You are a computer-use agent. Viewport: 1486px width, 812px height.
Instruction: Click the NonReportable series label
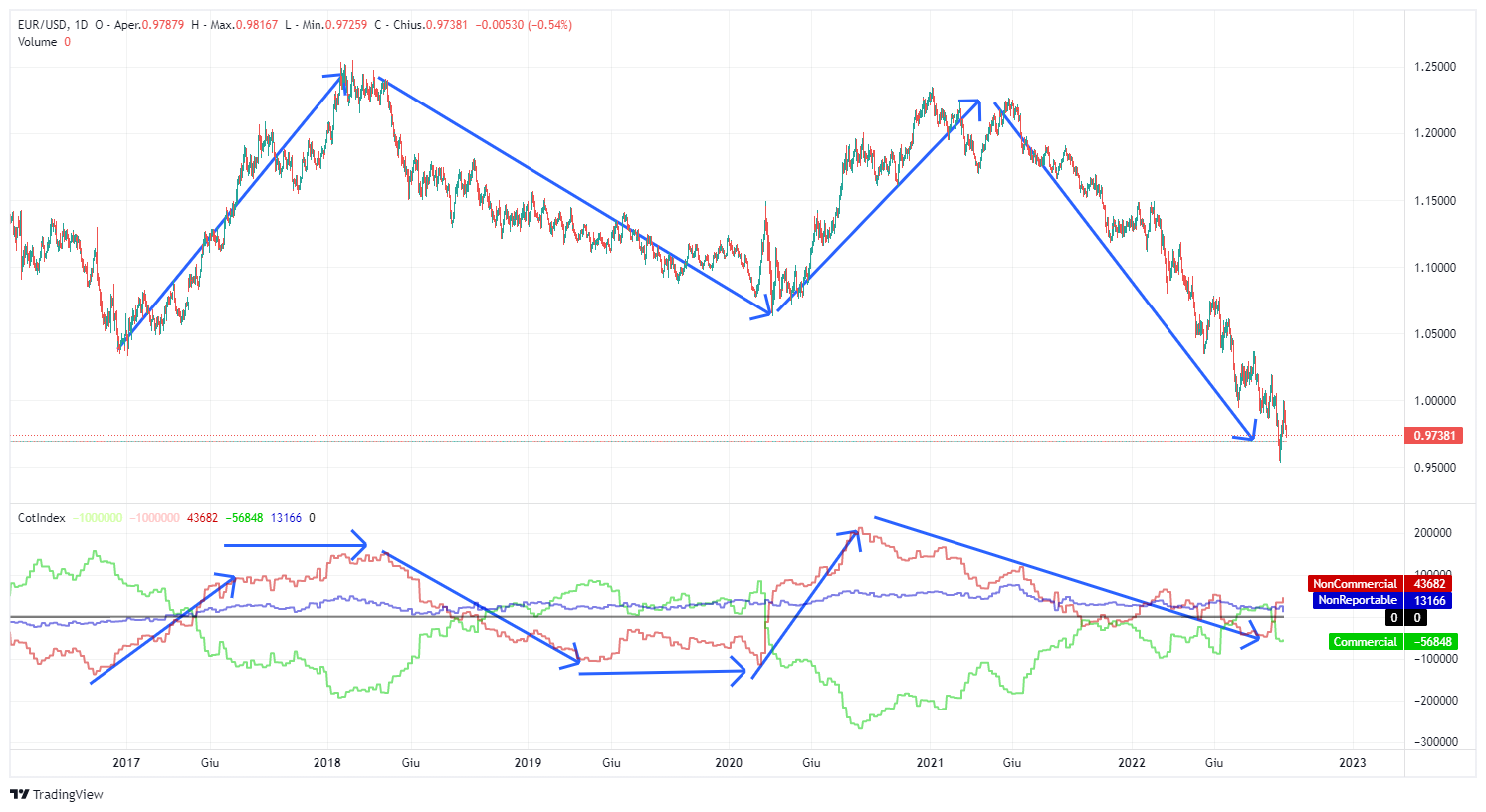pos(1358,600)
